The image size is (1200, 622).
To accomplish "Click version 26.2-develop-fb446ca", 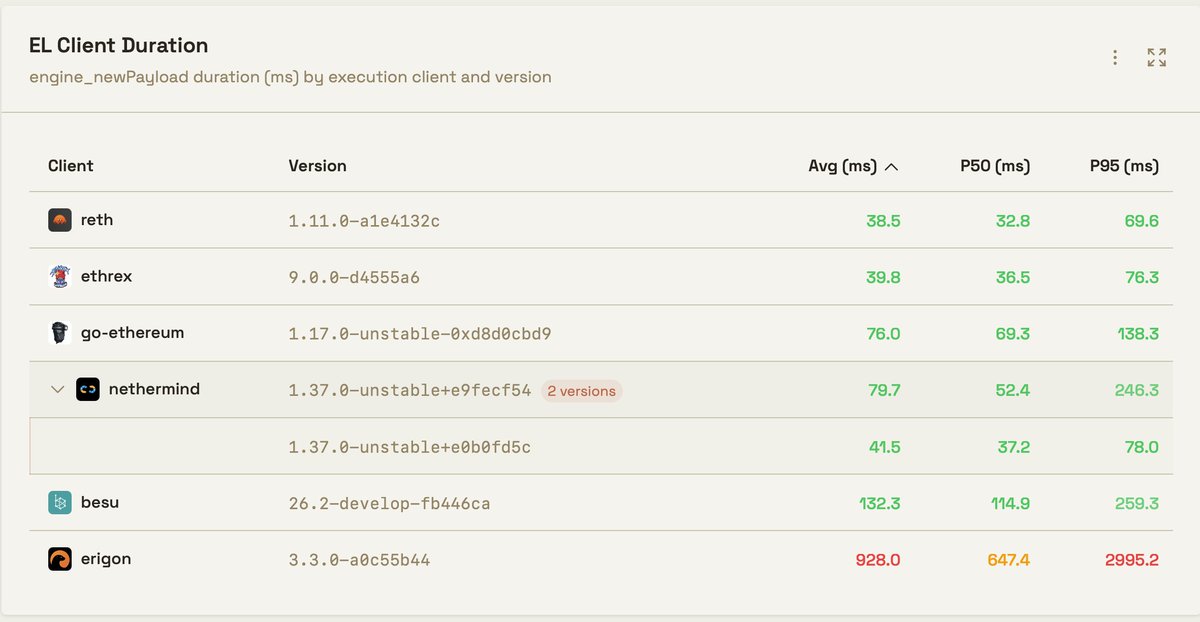I will click(389, 503).
